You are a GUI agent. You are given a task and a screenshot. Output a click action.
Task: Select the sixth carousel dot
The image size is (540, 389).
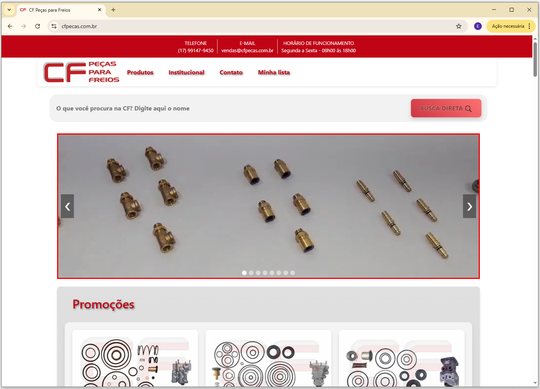point(279,273)
